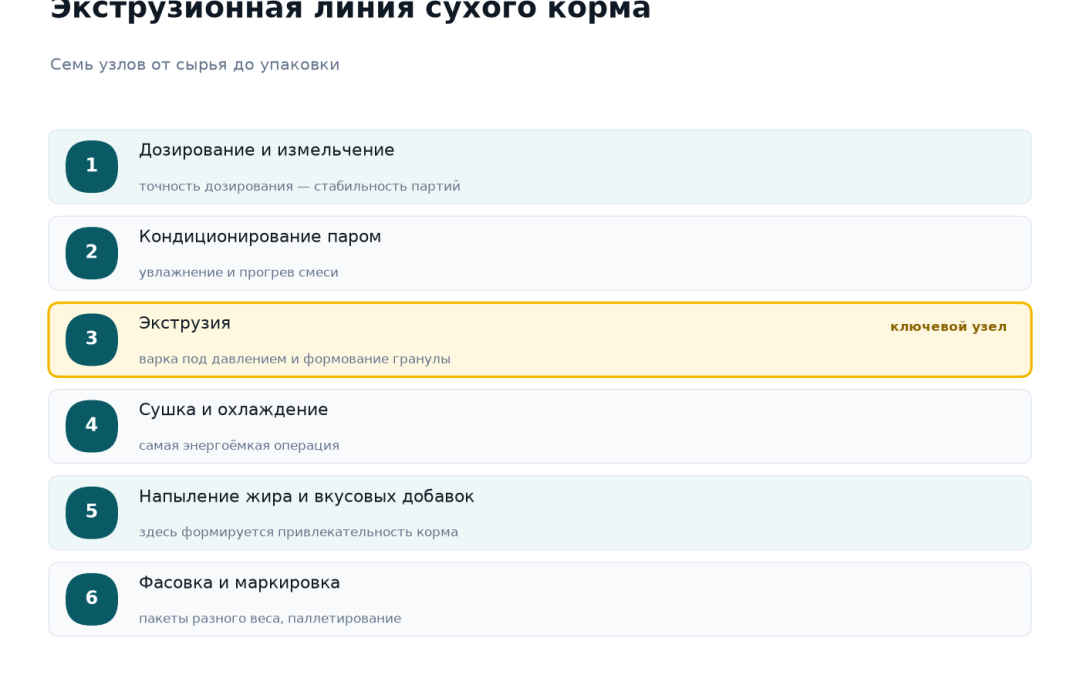The width and height of the screenshot is (1080, 675).
Task: Click the step 5 number badge
Action: 92,512
